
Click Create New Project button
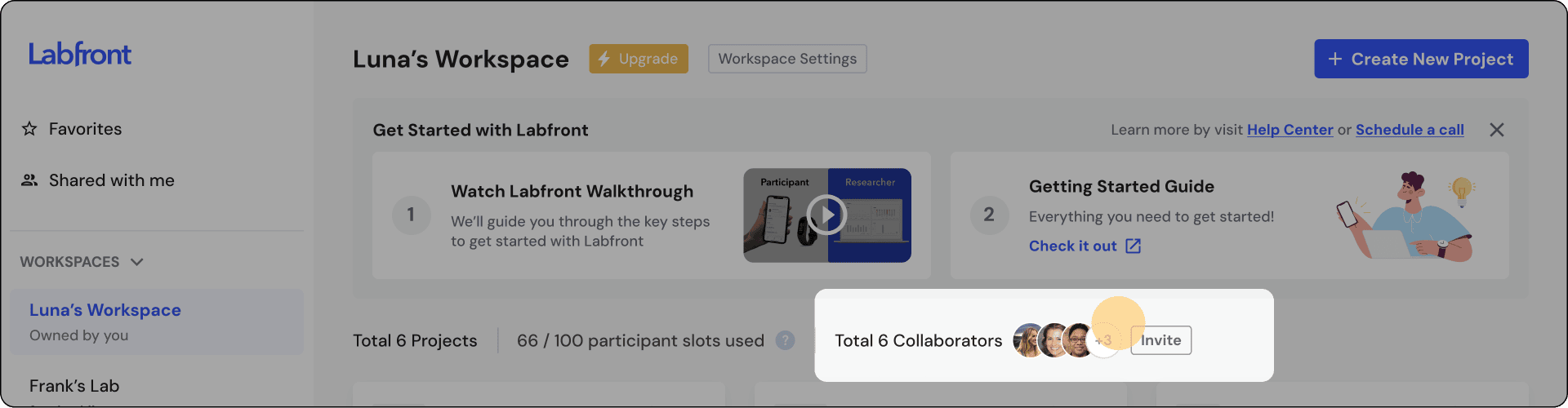point(1421,59)
